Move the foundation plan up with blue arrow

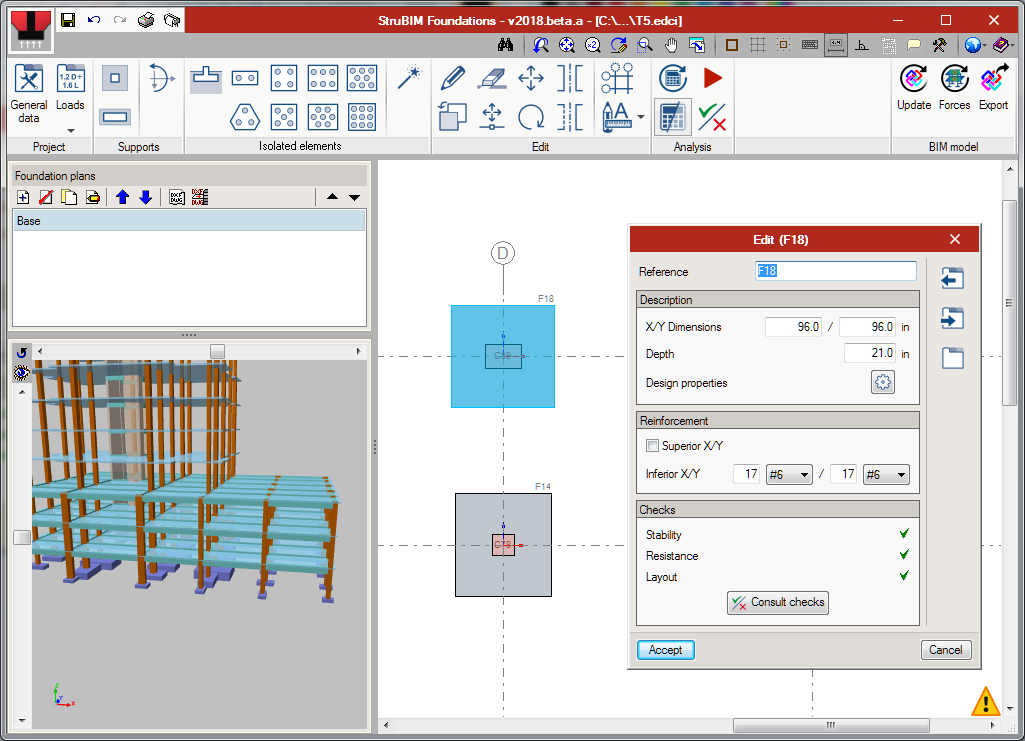coord(122,197)
